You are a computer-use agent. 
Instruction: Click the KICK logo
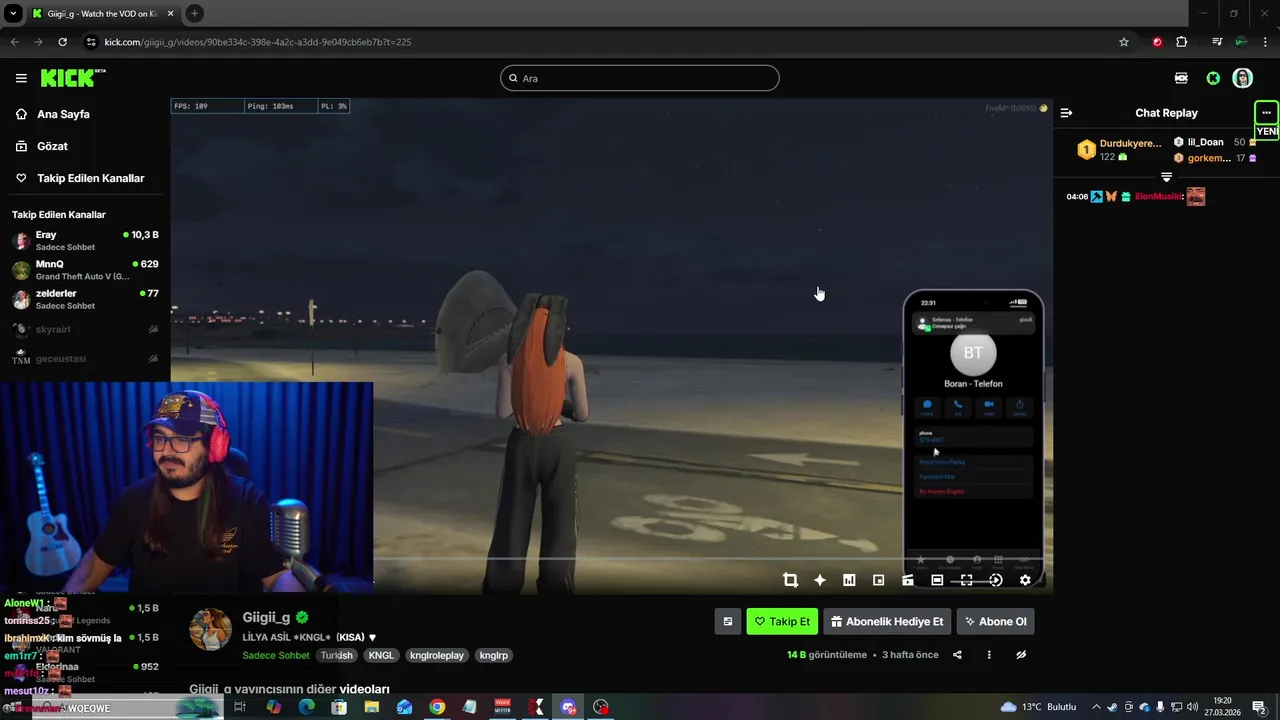pyautogui.click(x=73, y=78)
